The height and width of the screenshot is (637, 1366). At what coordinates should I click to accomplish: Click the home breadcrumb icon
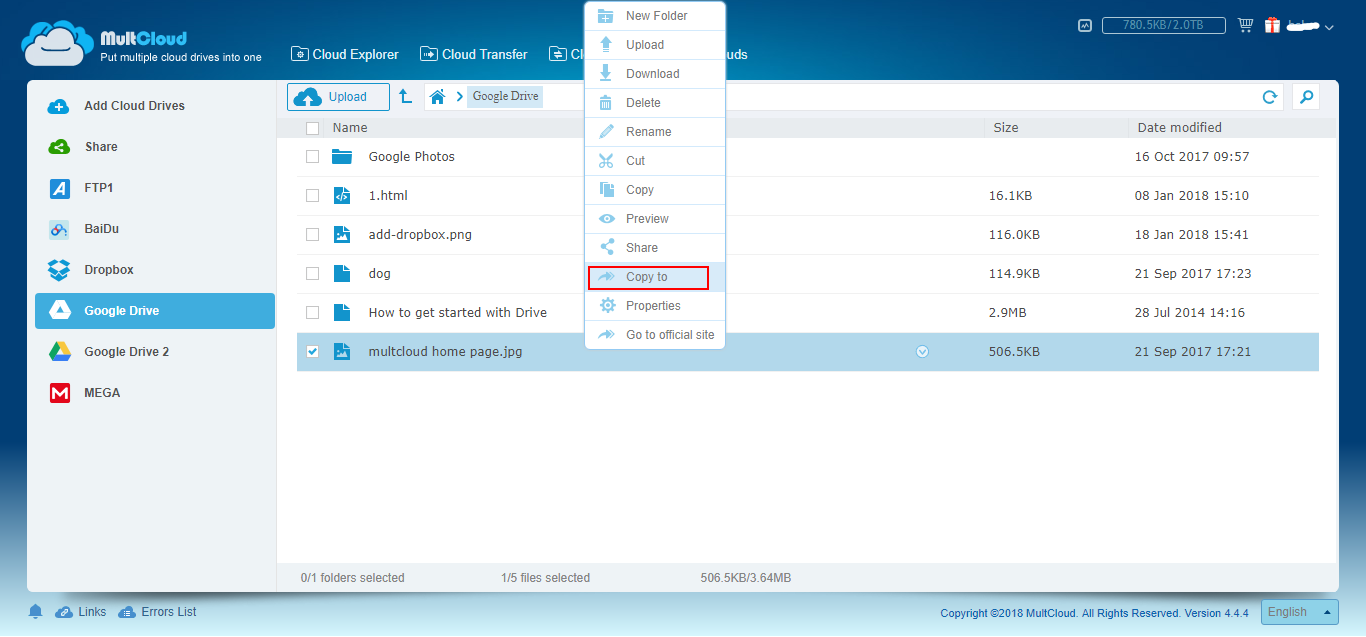436,97
